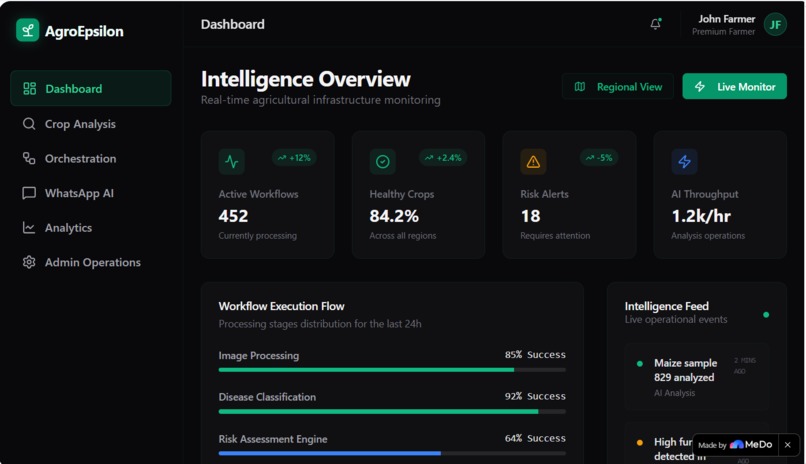Click the Currently processing caption
The width and height of the screenshot is (806, 464).
click(258, 235)
